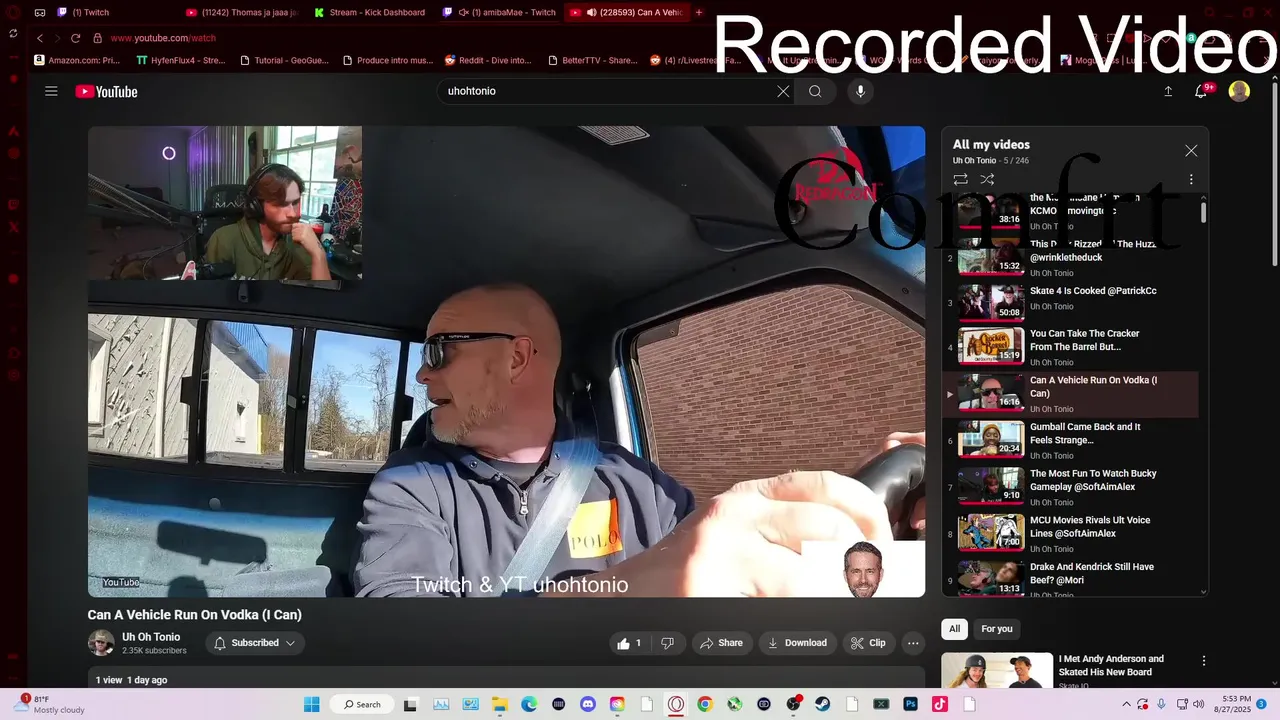Click the browser address bar URL
The image size is (1280, 720).
(x=163, y=38)
